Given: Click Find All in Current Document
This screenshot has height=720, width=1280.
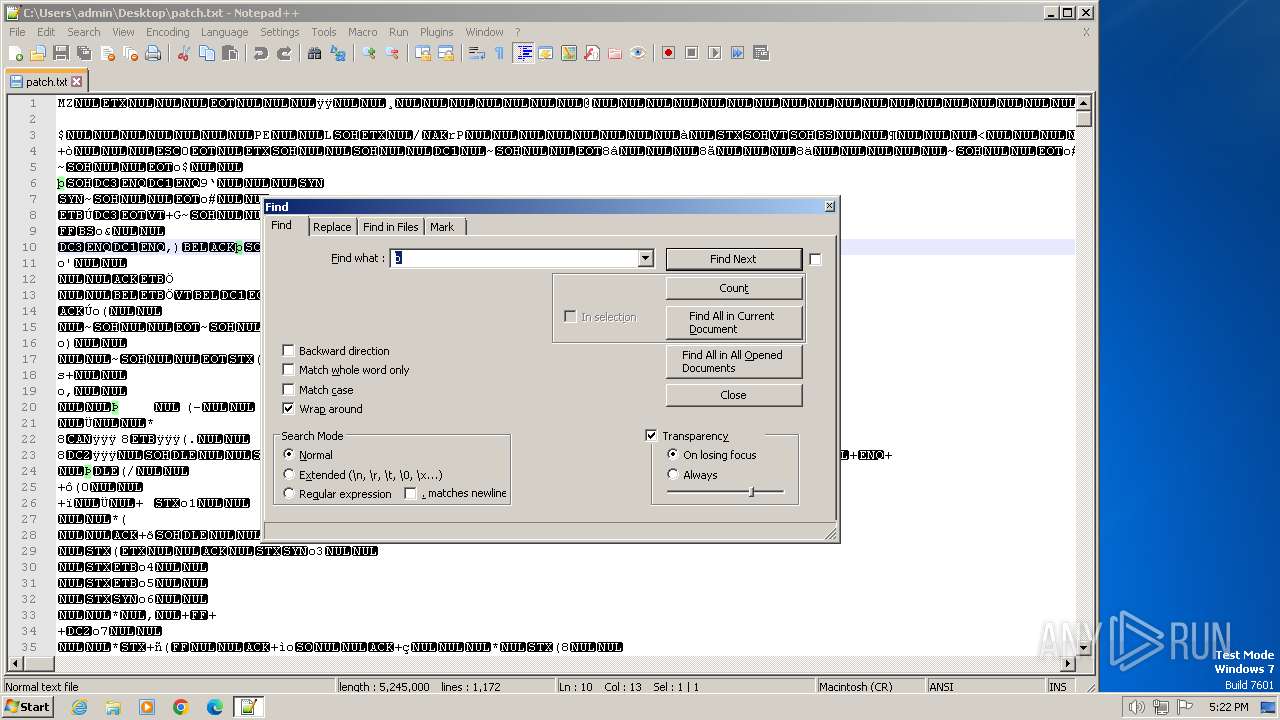Looking at the screenshot, I should [733, 322].
